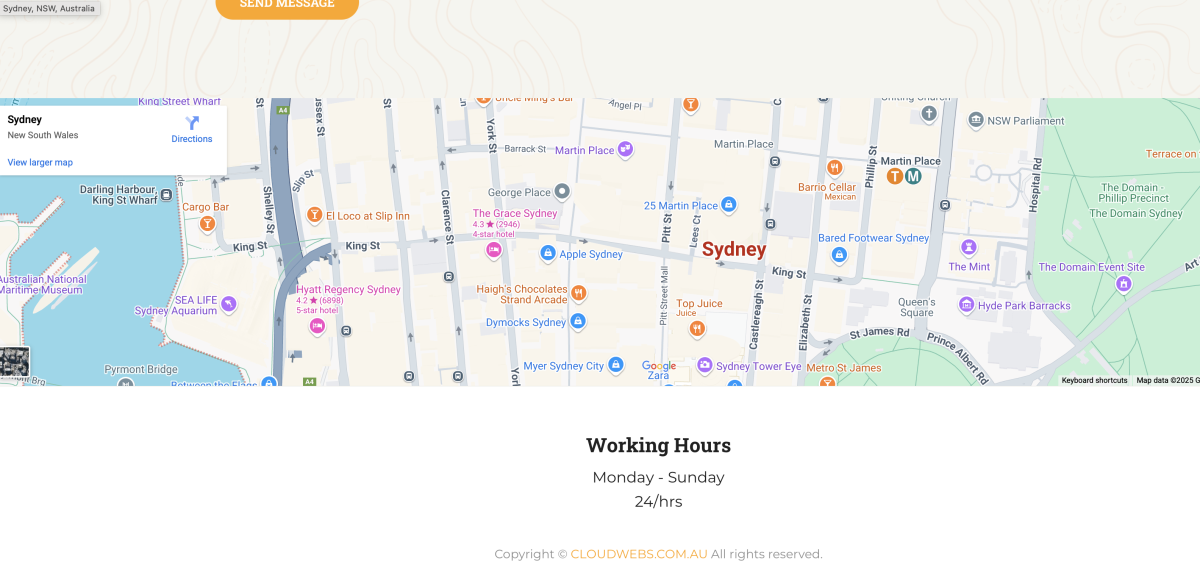Select Hyatt Regency Sydney hotel pin
The image size is (1200, 584).
click(x=317, y=326)
